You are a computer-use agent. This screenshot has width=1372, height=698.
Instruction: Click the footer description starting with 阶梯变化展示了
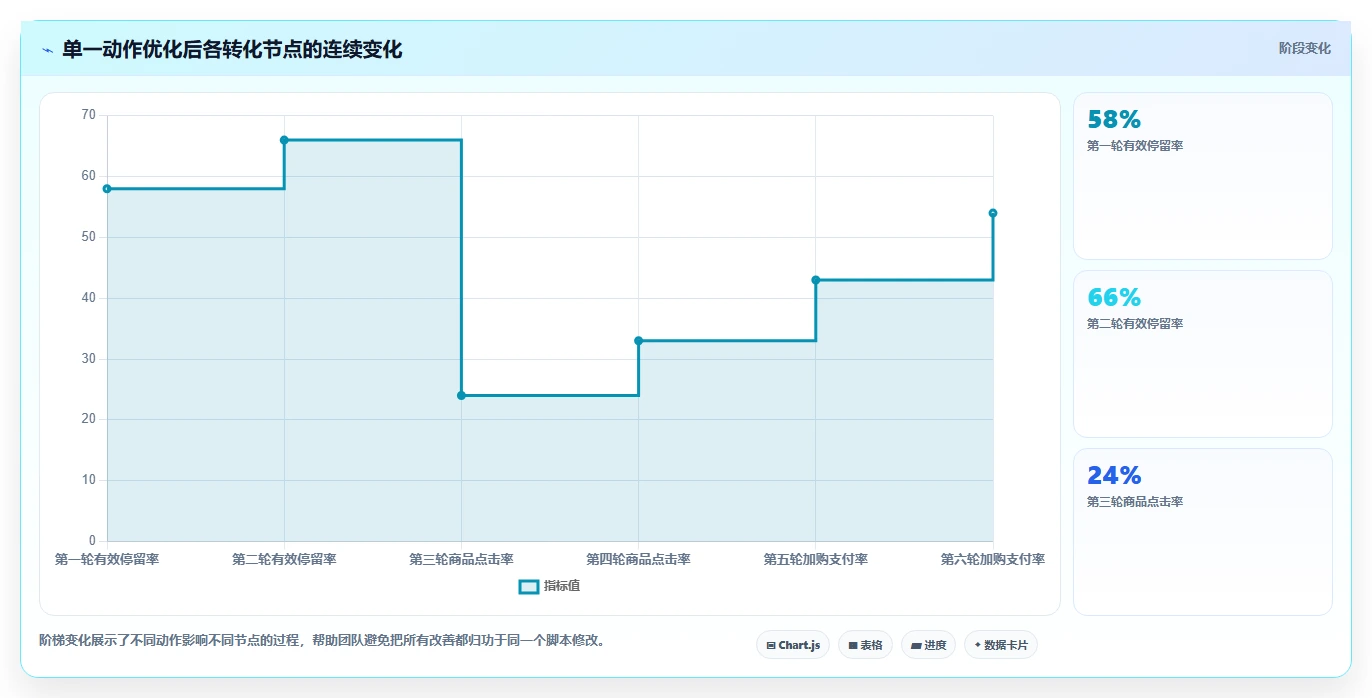322,640
